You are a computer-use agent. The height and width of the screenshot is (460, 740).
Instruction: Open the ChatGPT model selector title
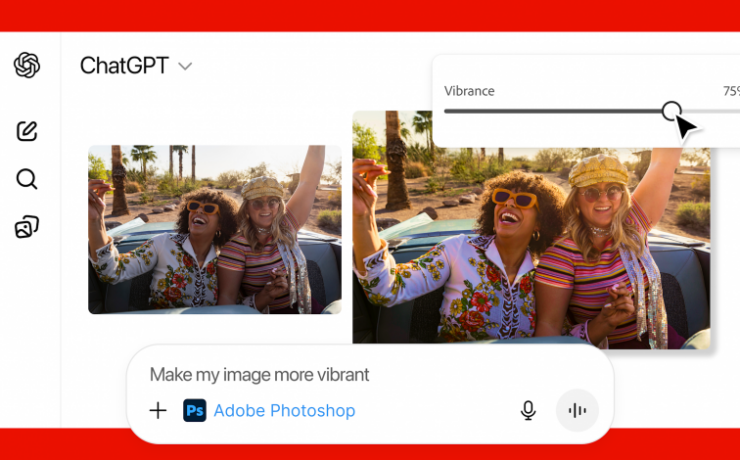point(122,66)
